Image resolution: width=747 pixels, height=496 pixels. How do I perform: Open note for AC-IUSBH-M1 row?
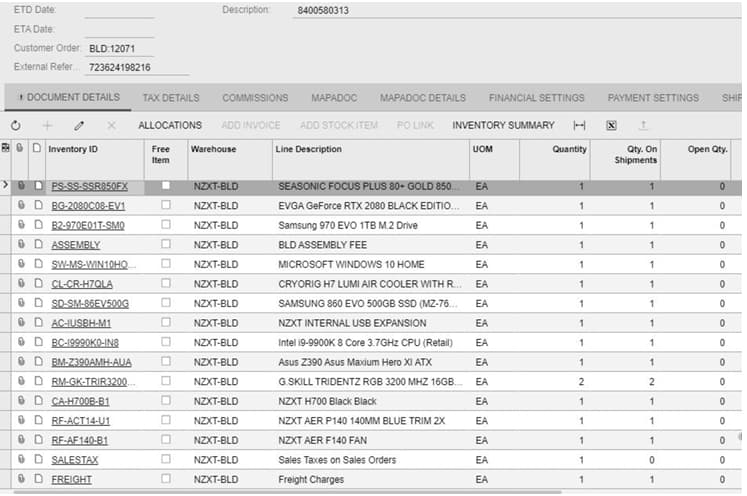coord(38,323)
